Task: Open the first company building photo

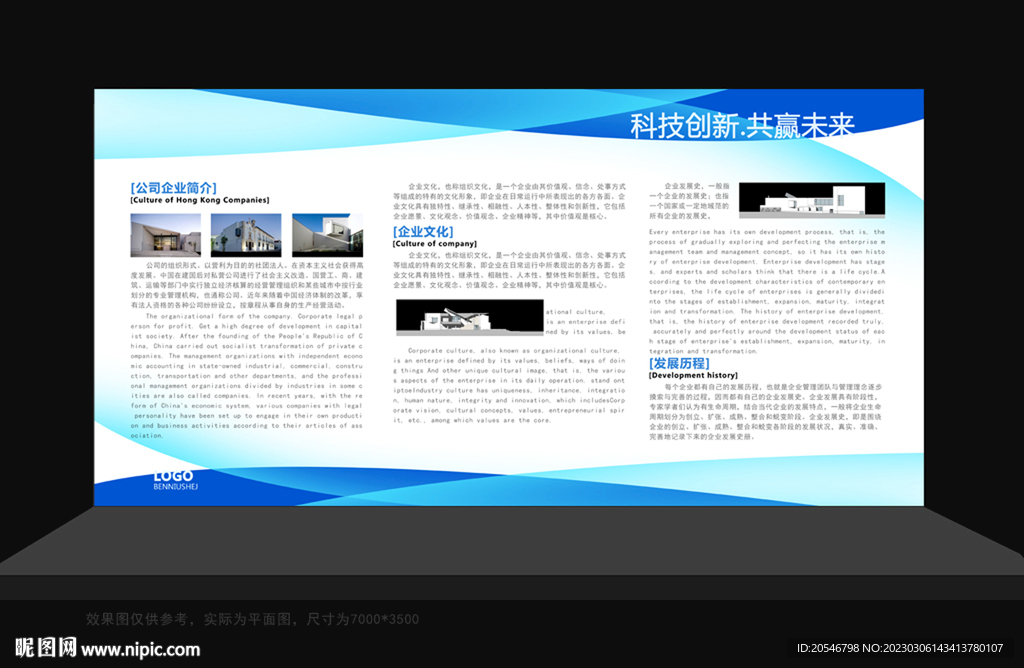Action: point(166,235)
